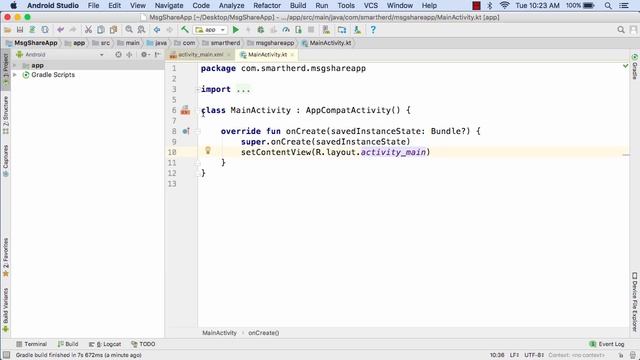
Task: Toggle the Build tool window
Action: [x=68, y=344]
